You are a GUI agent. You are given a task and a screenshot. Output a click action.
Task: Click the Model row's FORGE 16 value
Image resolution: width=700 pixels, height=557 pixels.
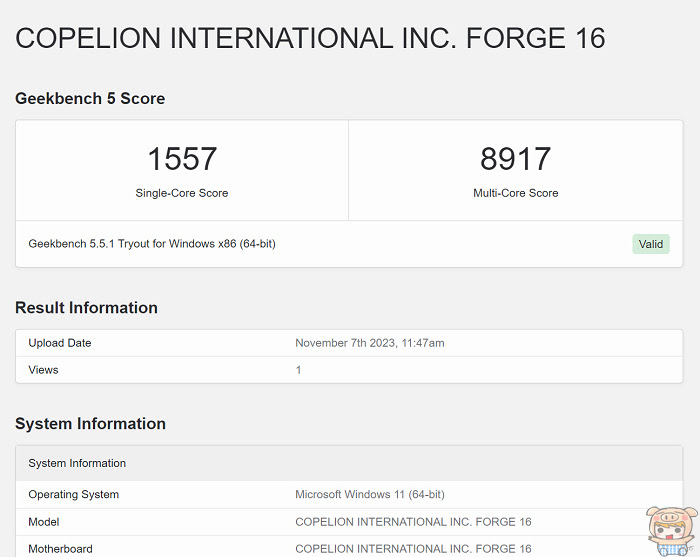[x=413, y=522]
